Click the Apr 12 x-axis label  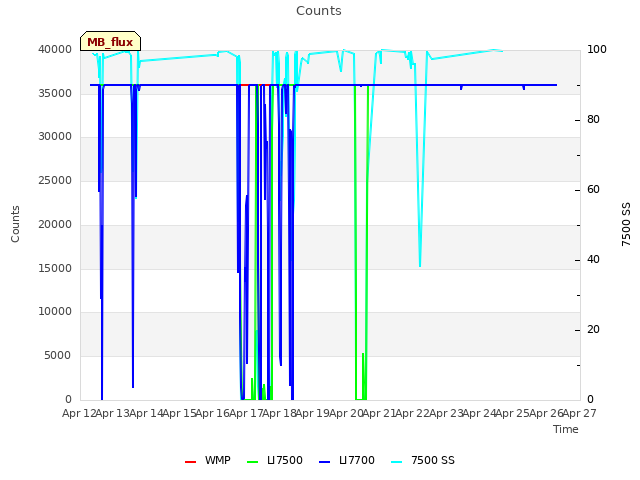[79, 413]
